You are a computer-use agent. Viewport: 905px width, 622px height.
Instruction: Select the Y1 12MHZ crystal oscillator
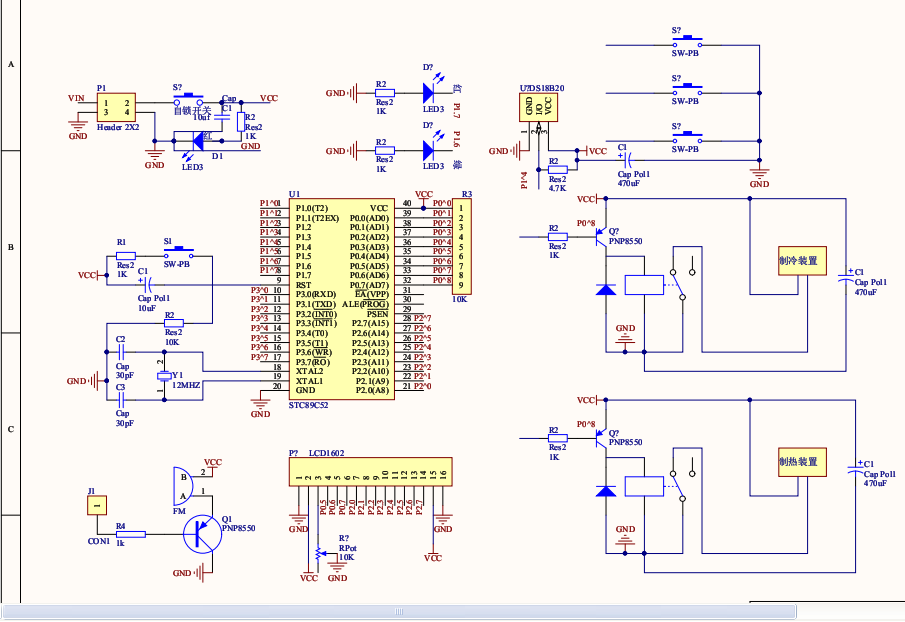[164, 376]
